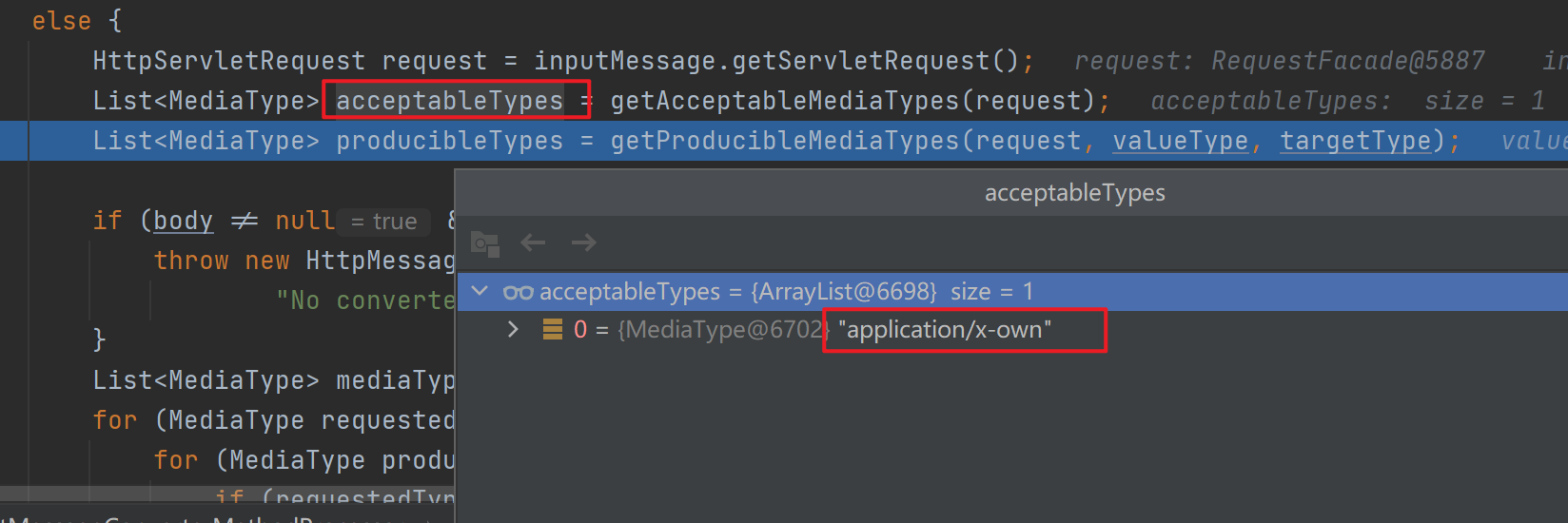Click getProducibleMediaTypes on highlighted line
Screen dimensions: 1568x523
tap(784, 141)
